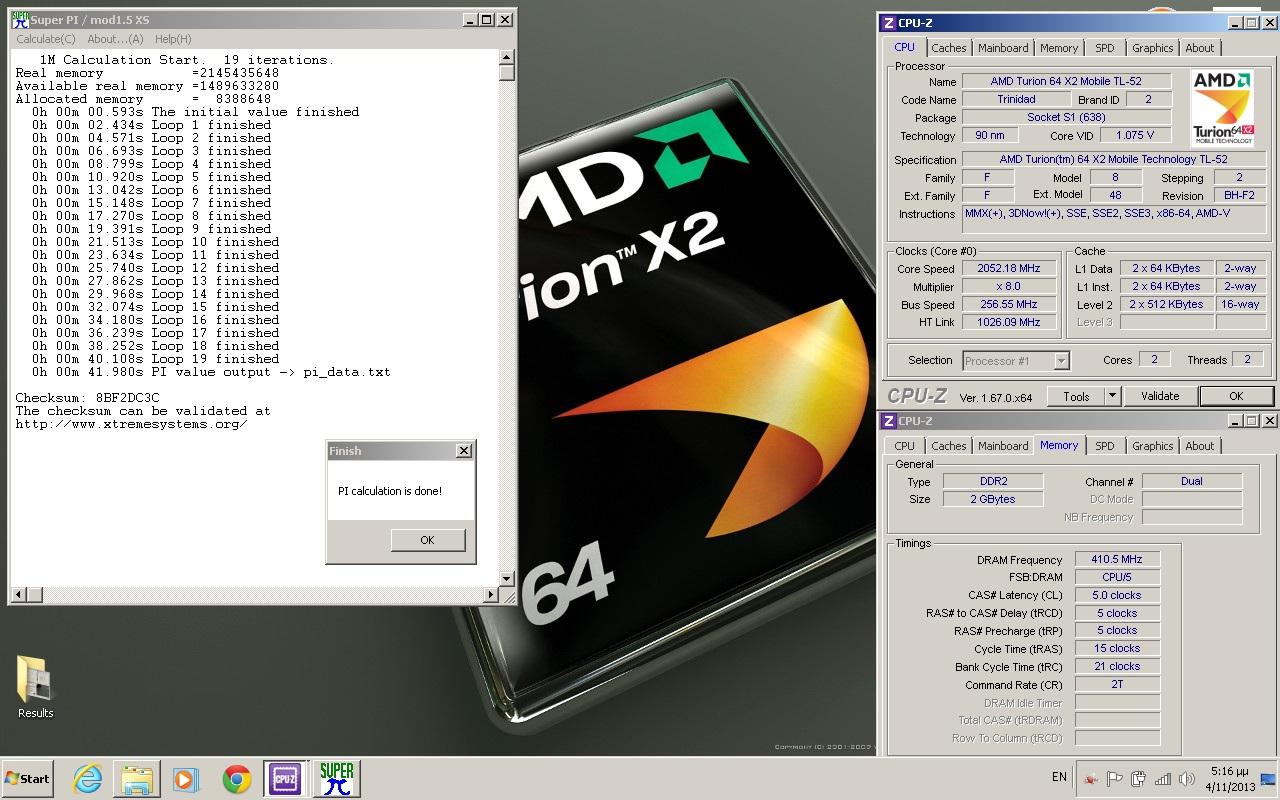The height and width of the screenshot is (800, 1280).
Task: Switch to Caches tab in top CPU-Z window
Action: click(x=948, y=48)
